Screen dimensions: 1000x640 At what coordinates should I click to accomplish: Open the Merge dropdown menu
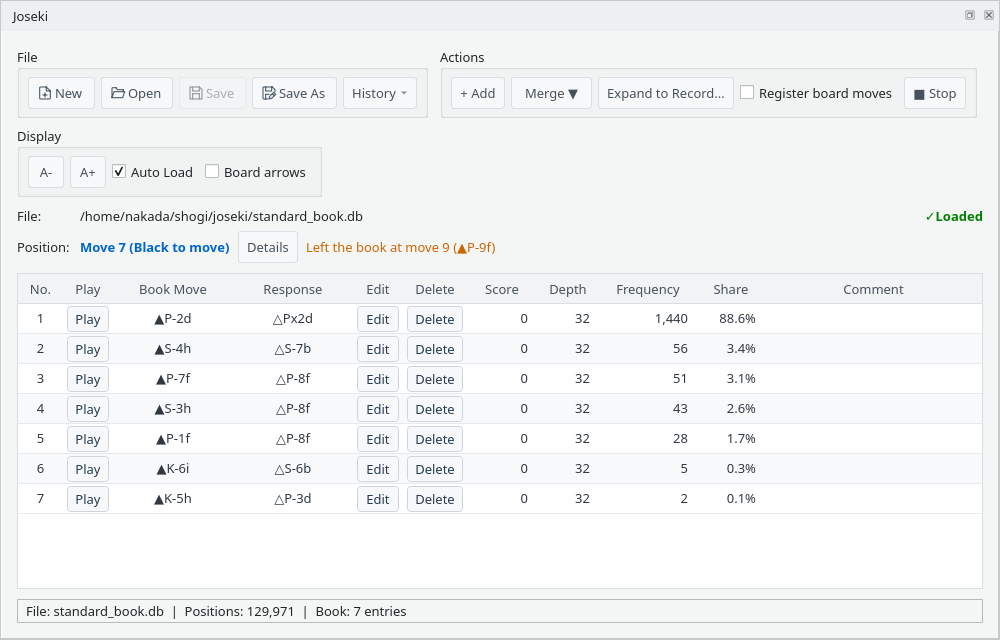[551, 93]
